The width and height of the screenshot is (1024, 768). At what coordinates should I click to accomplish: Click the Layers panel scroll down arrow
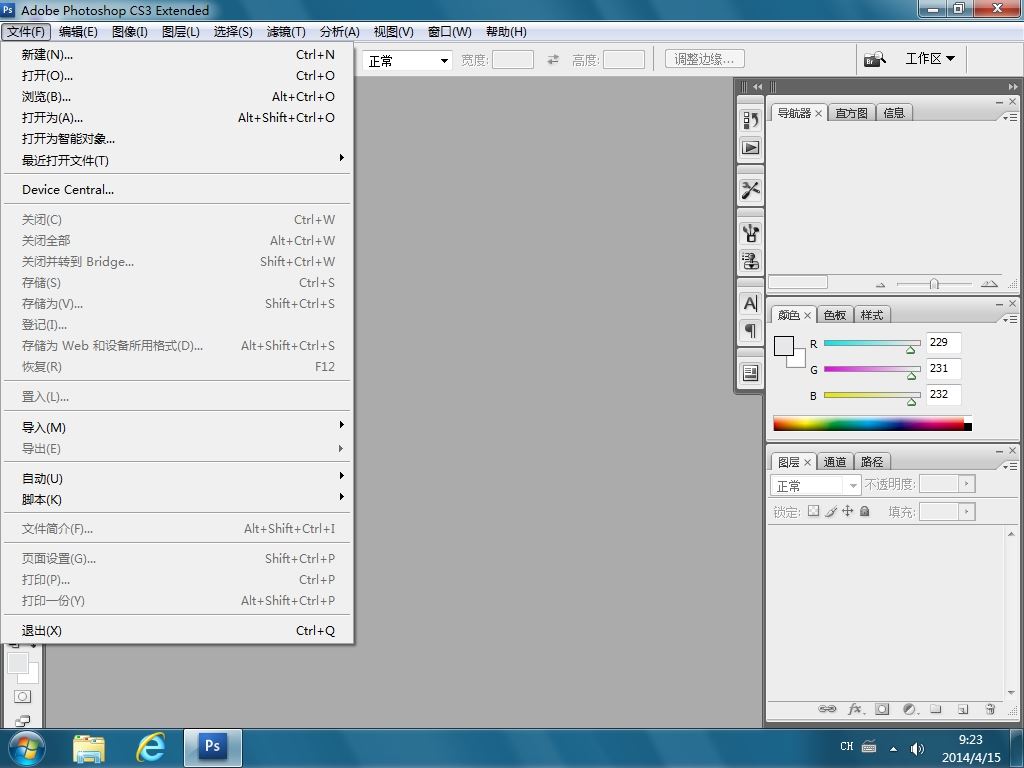1011,693
